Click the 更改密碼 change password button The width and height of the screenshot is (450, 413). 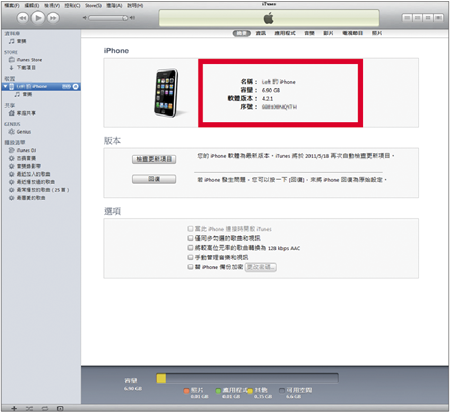pos(261,267)
